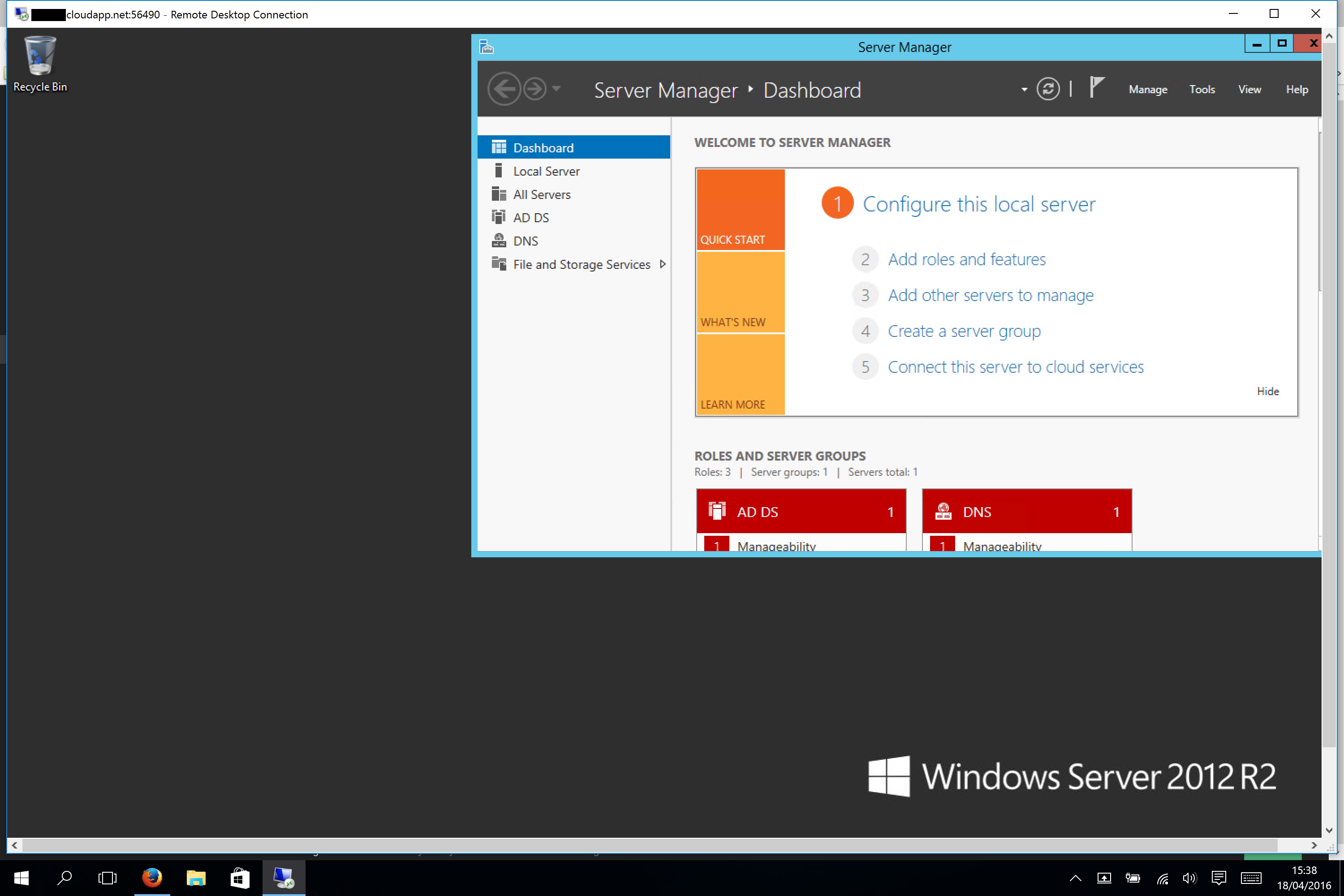Expand the File and Storage Services arrow
This screenshot has width=1344, height=896.
tap(663, 264)
